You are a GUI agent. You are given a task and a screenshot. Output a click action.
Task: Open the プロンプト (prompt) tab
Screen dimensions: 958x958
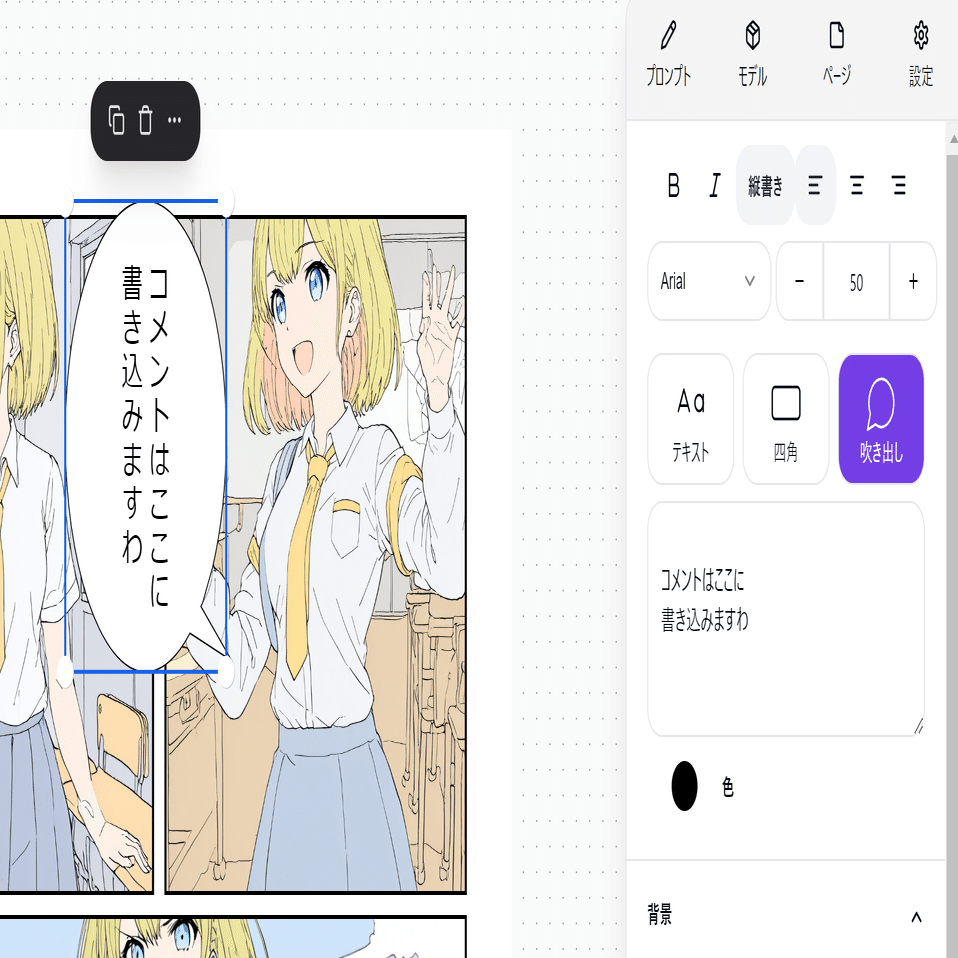click(668, 53)
